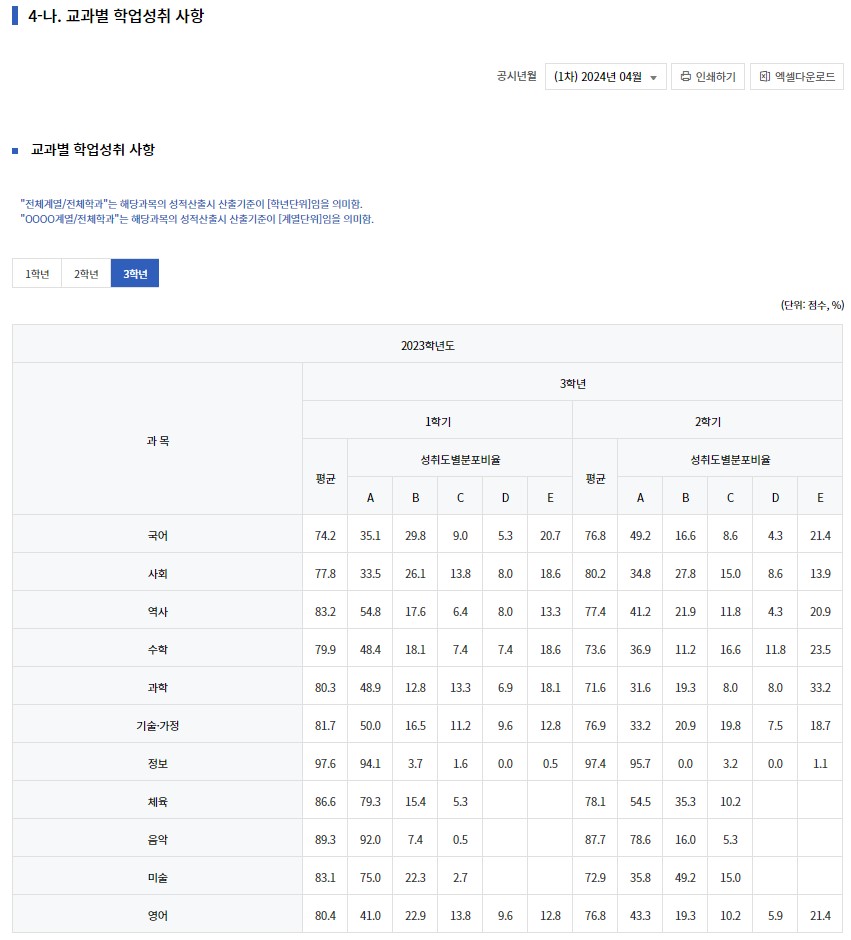Image resolution: width=851 pixels, height=940 pixels.
Task: Select the 영어 subject row
Action: [157, 914]
